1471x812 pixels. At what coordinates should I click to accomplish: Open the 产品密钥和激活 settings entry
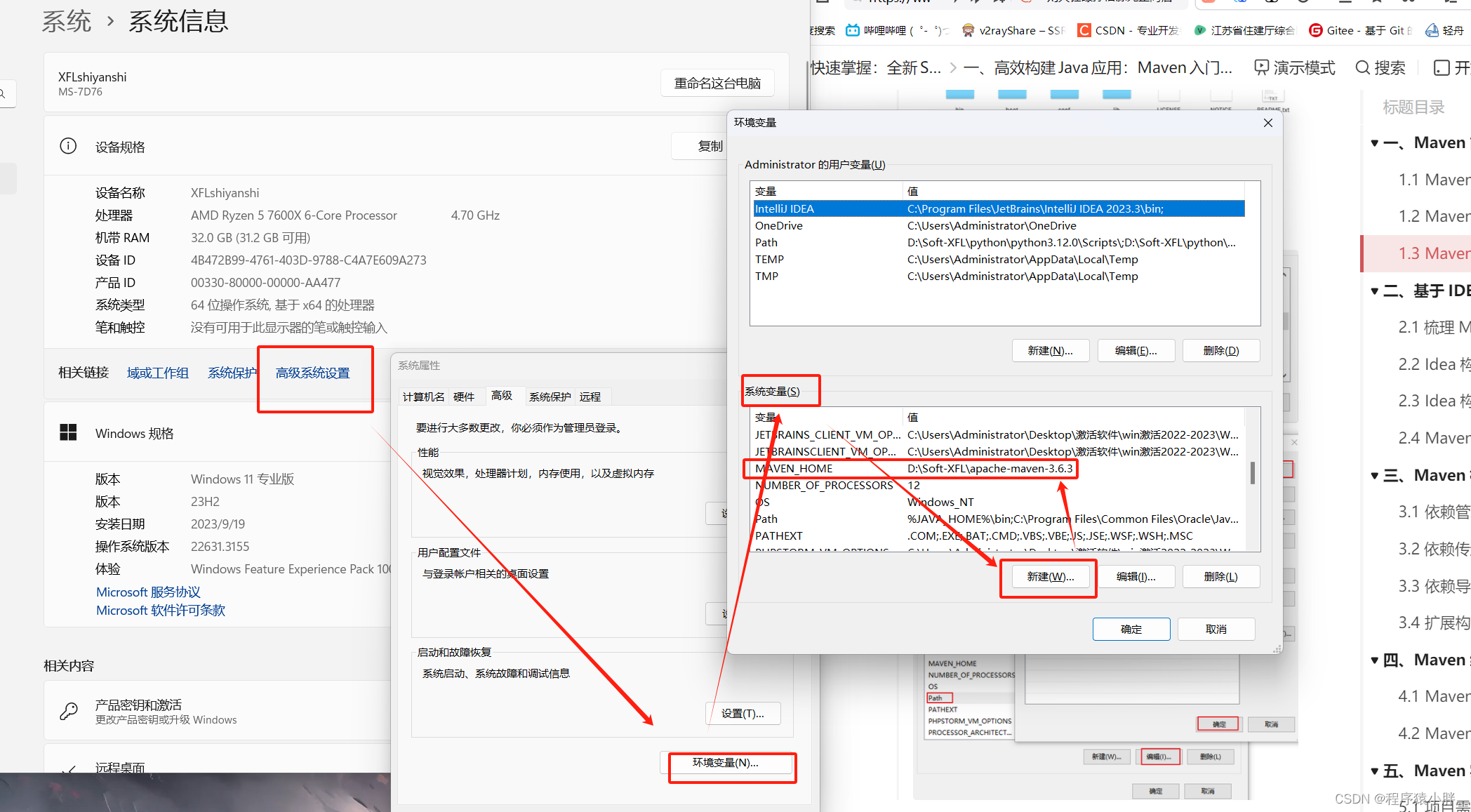tap(218, 711)
